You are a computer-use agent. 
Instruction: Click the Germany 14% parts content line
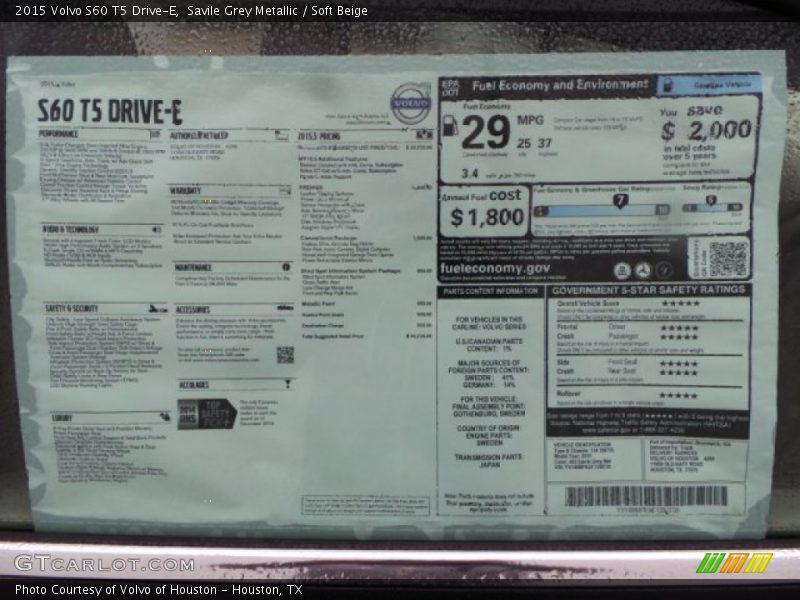488,385
